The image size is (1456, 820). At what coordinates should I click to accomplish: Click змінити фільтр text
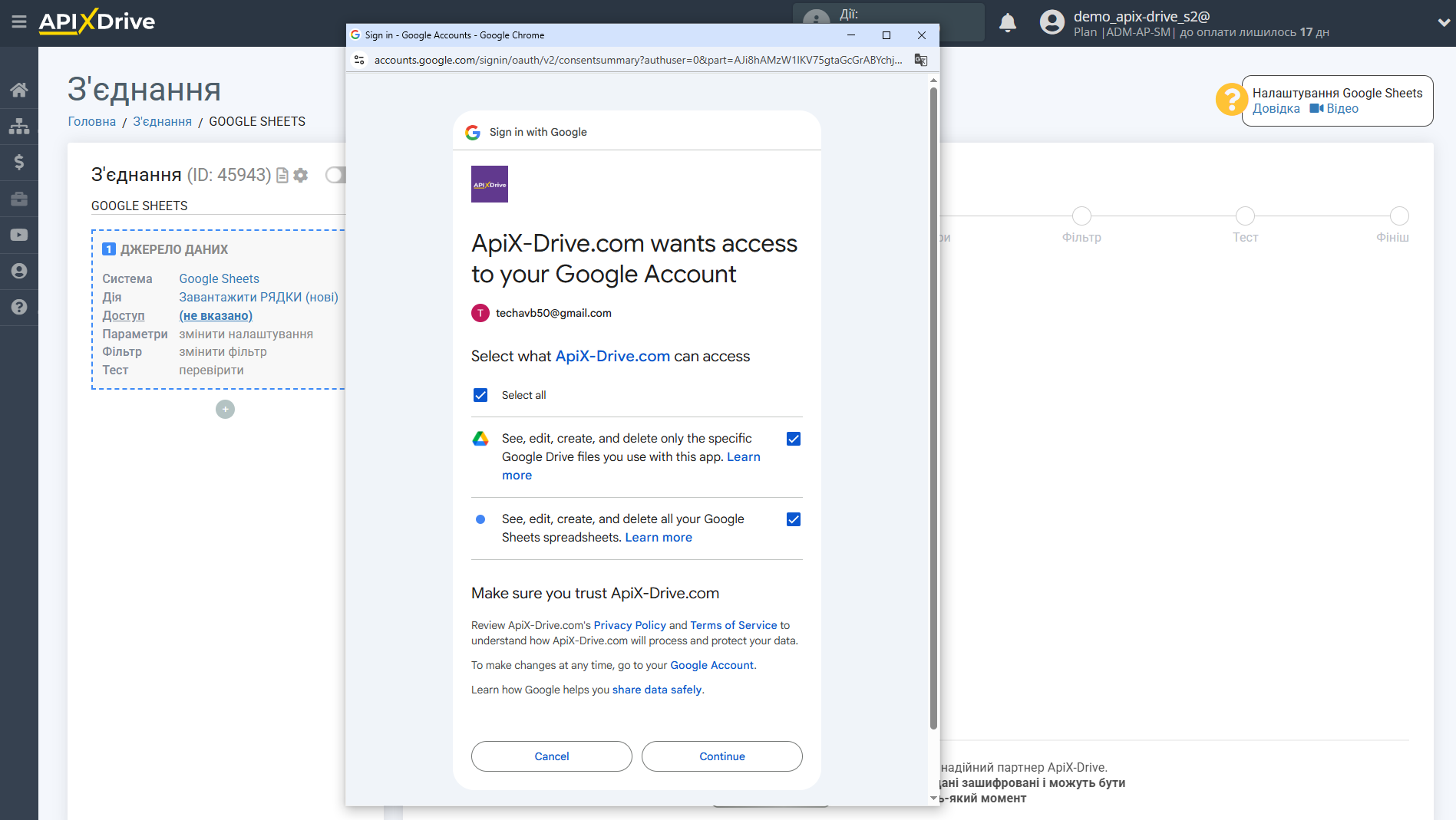coord(223,352)
